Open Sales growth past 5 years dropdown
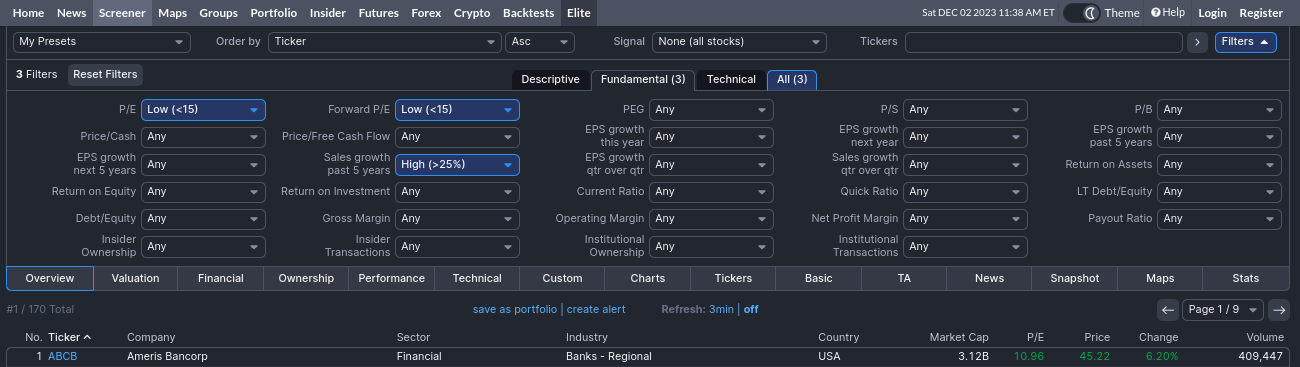1300x367 pixels. click(x=457, y=164)
